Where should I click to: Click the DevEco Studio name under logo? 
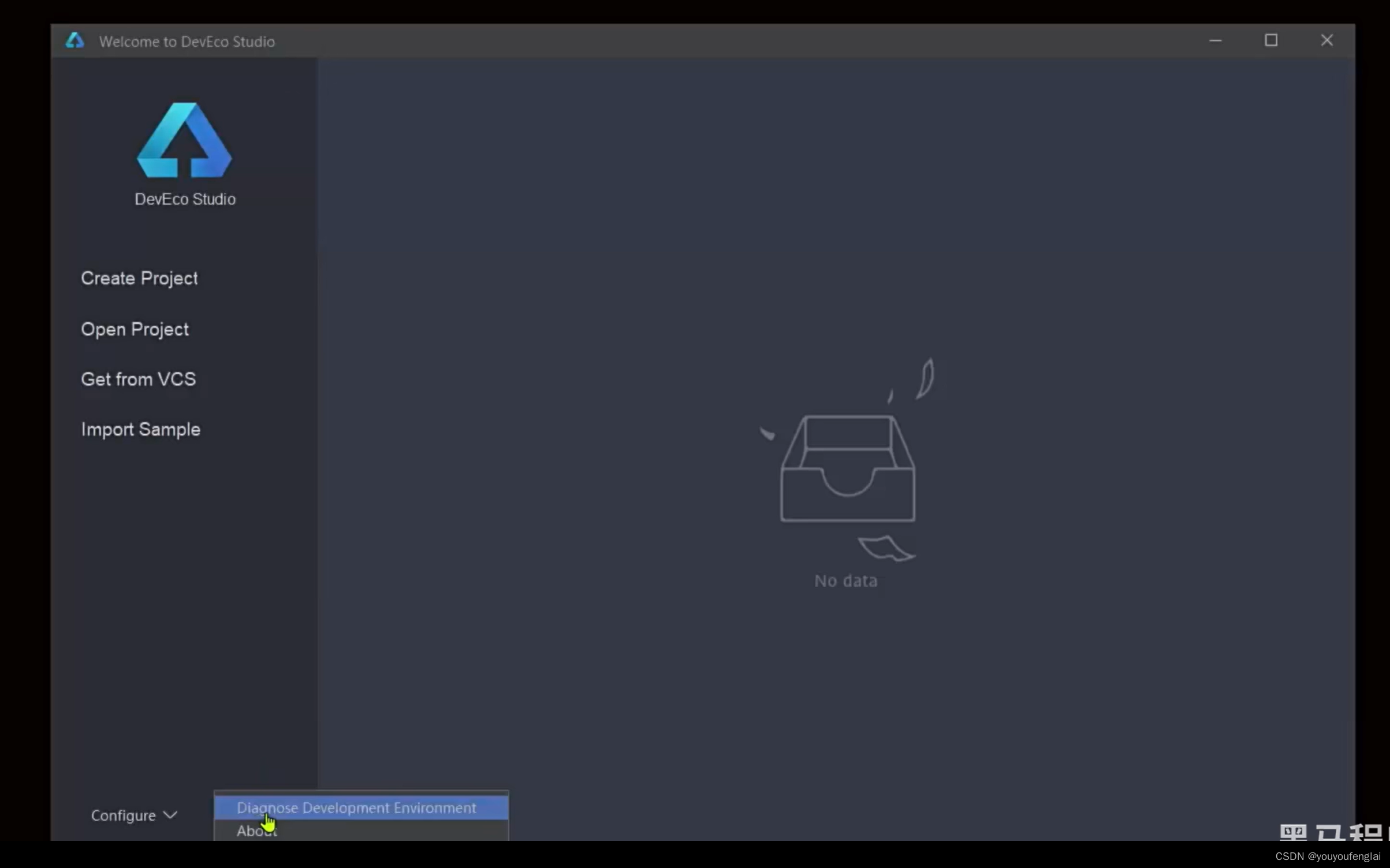click(185, 199)
